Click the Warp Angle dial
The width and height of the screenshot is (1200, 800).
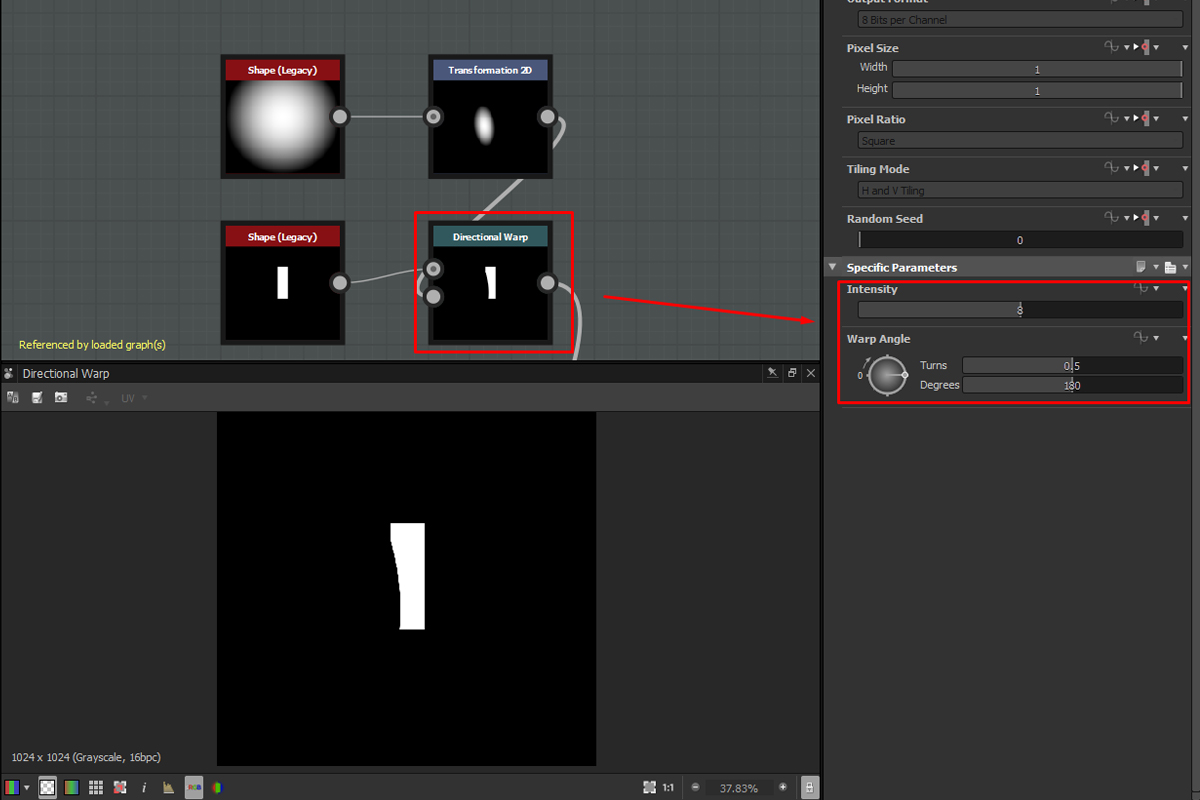pos(886,375)
